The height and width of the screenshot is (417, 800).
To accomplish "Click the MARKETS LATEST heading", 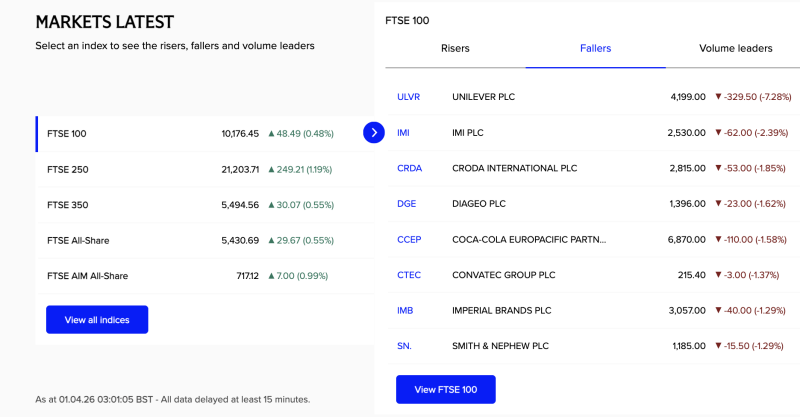I will pyautogui.click(x=105, y=22).
